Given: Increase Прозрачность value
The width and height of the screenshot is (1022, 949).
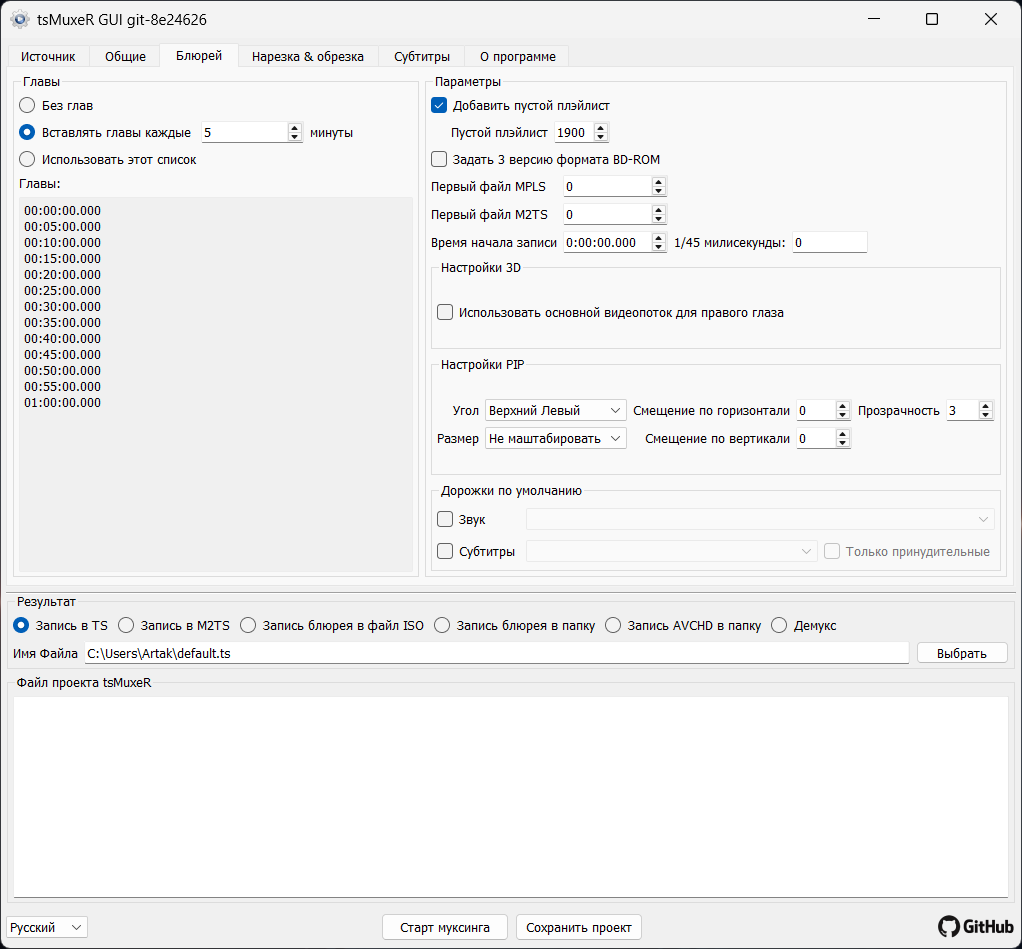Looking at the screenshot, I should pos(986,406).
